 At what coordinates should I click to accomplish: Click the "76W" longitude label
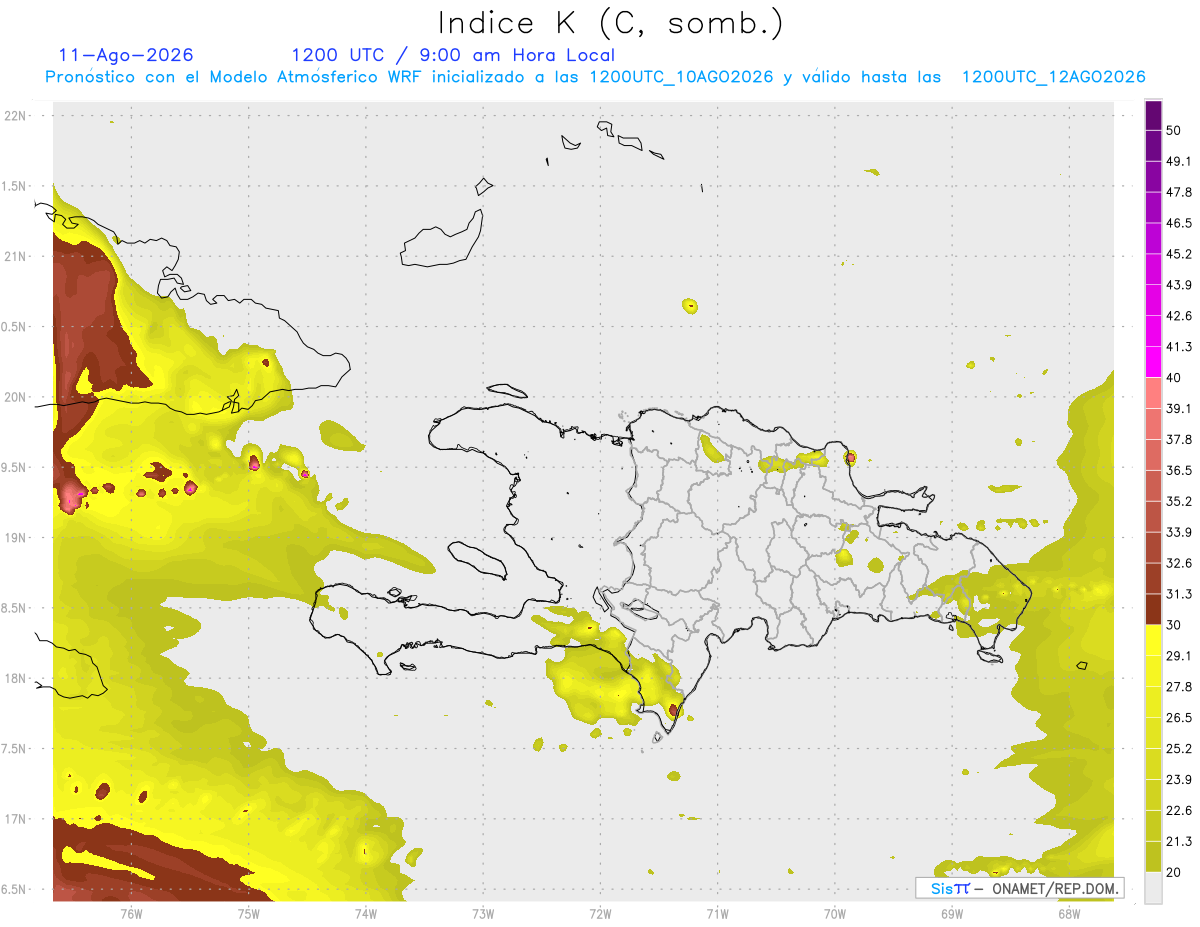[131, 913]
